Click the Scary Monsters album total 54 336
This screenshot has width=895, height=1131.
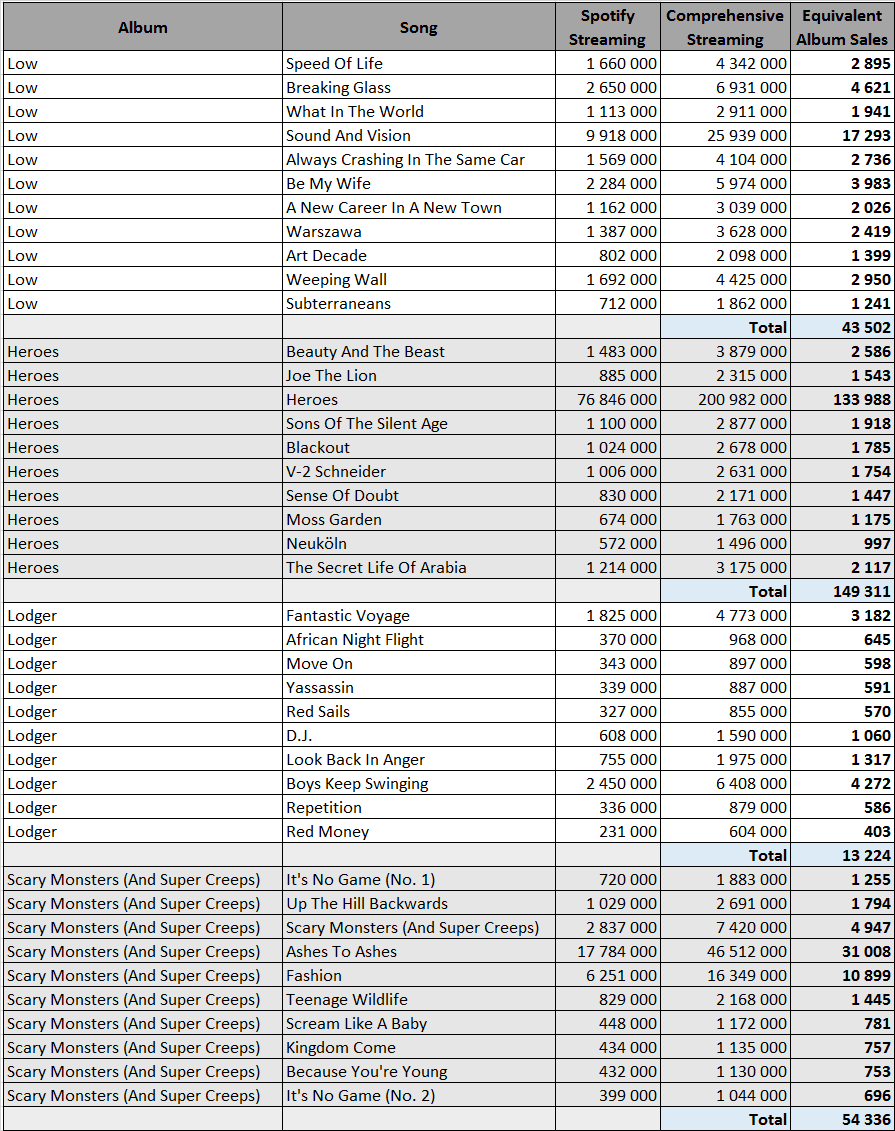842,1119
